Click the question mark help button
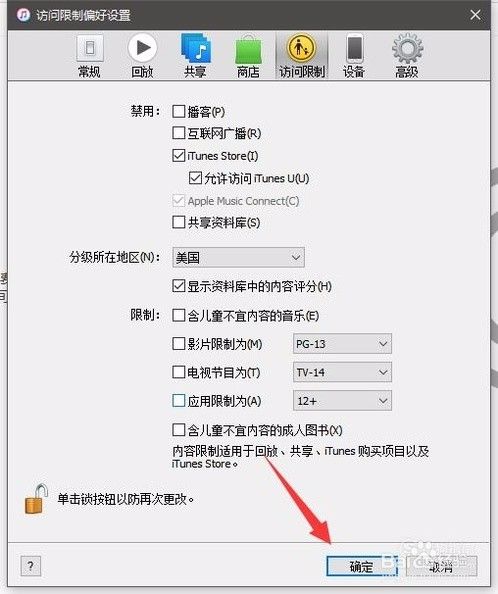 31,566
